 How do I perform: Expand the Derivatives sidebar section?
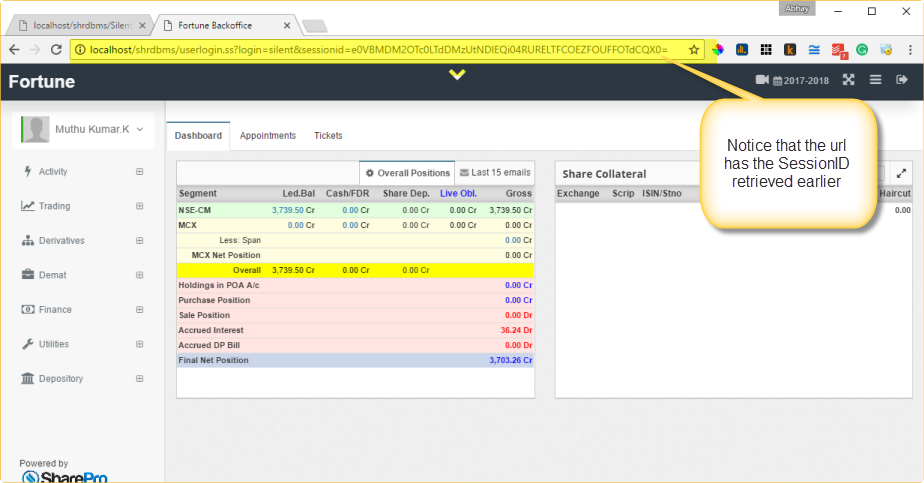pos(139,241)
